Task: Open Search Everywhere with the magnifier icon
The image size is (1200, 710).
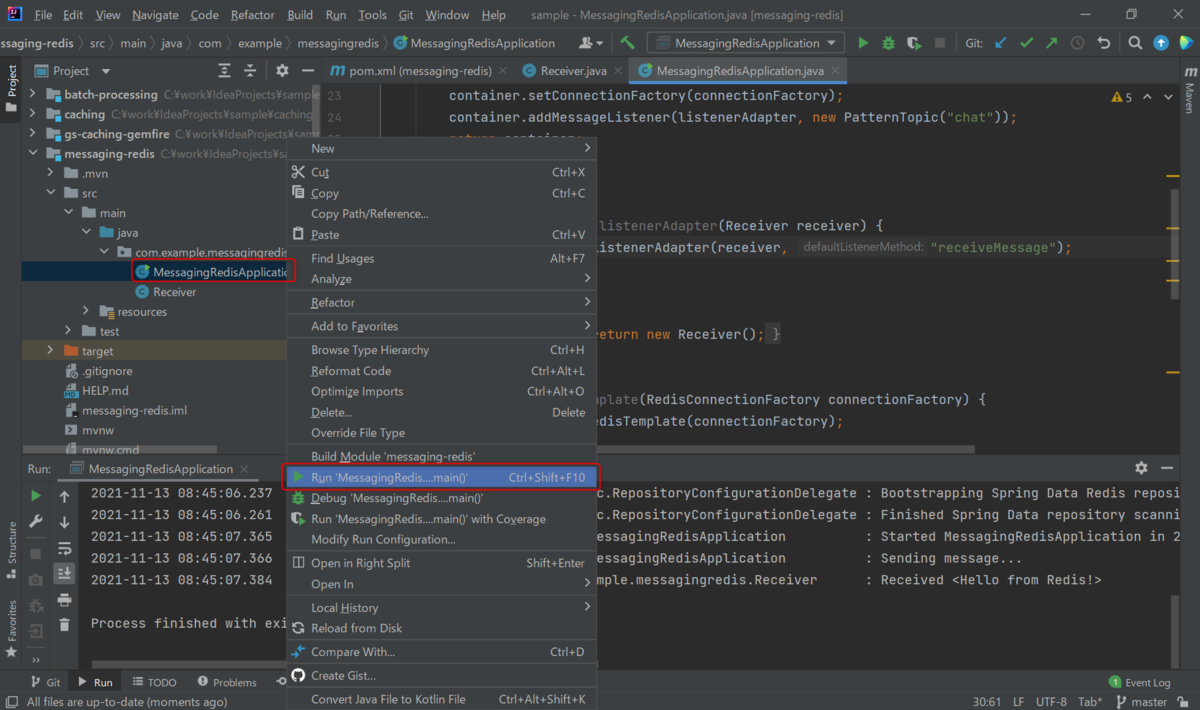Action: [x=1136, y=43]
